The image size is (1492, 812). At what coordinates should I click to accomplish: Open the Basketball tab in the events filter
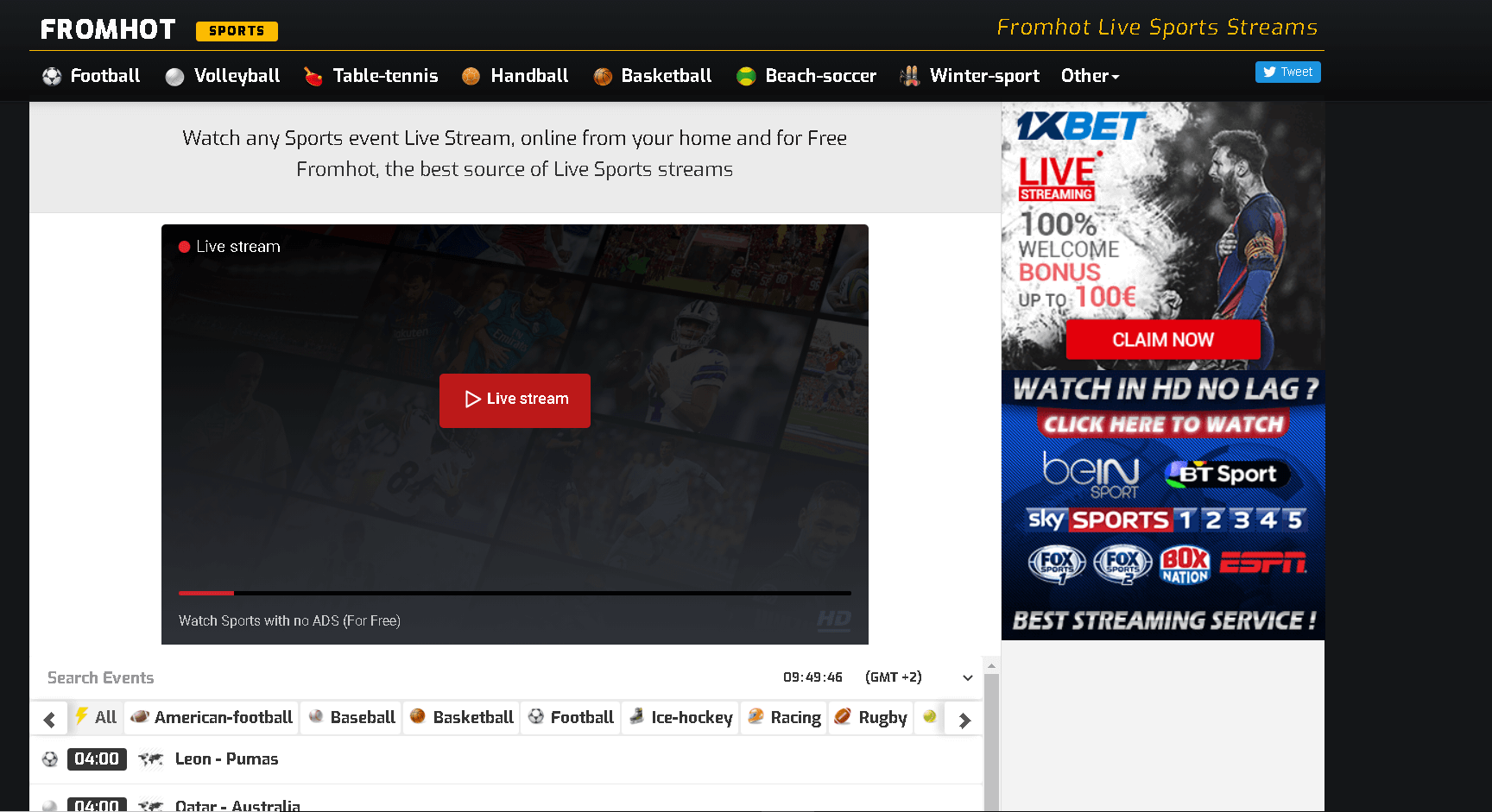pyautogui.click(x=462, y=717)
